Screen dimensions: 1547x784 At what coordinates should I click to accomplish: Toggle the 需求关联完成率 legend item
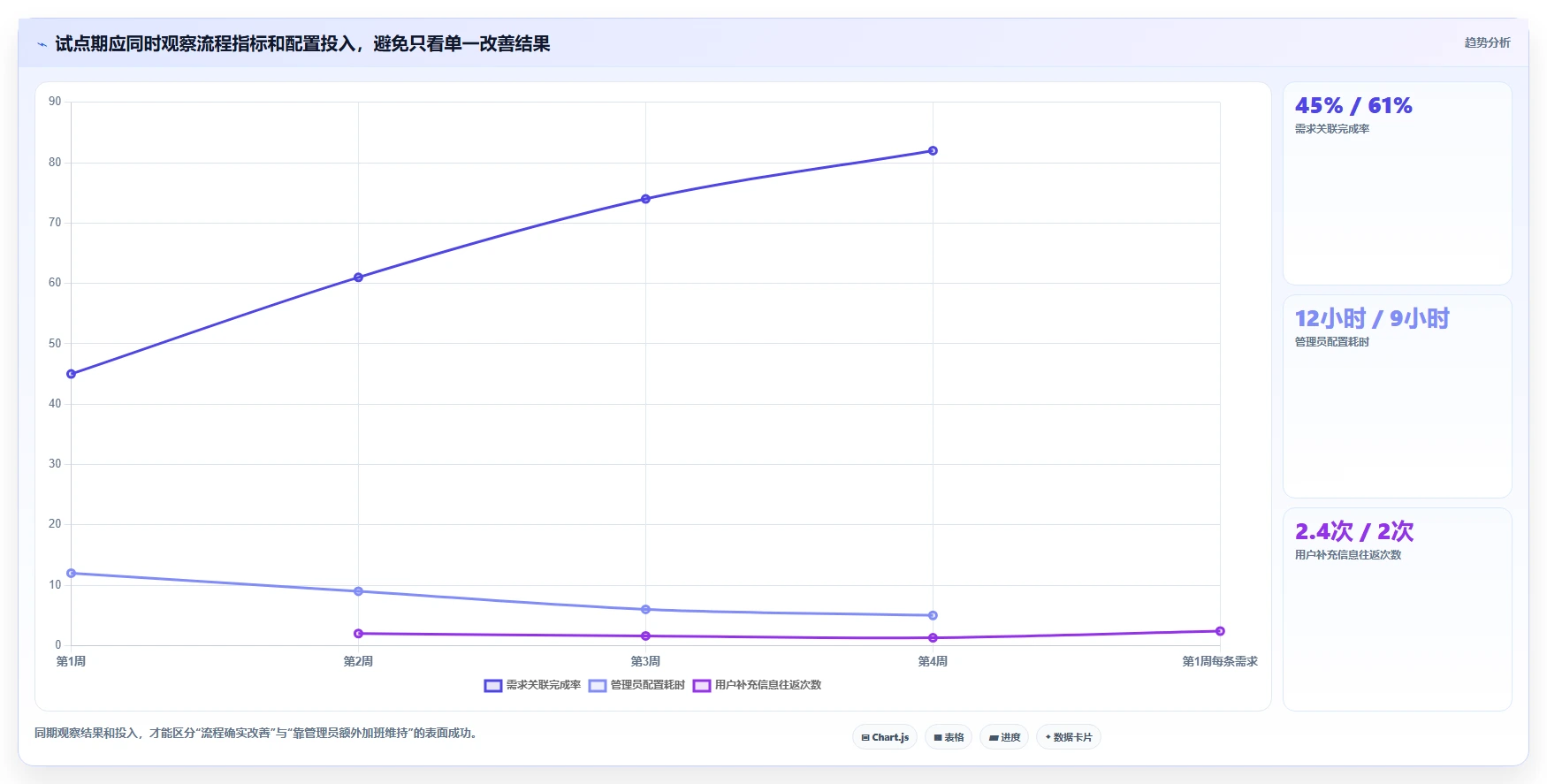(x=532, y=685)
